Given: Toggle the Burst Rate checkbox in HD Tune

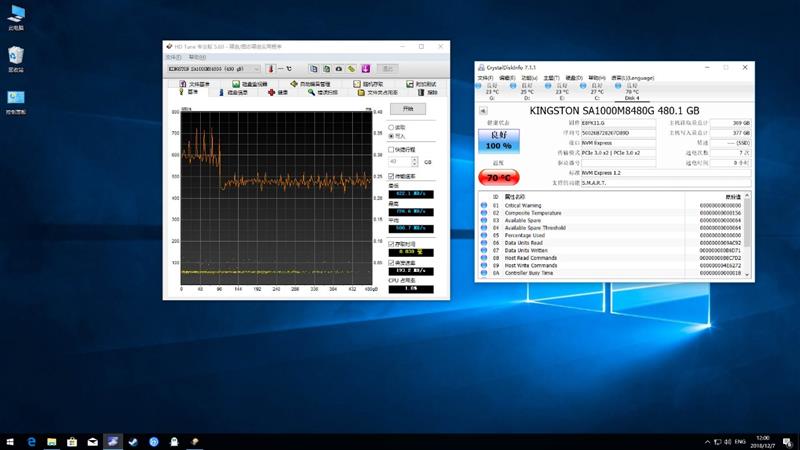Looking at the screenshot, I should coord(402,263).
